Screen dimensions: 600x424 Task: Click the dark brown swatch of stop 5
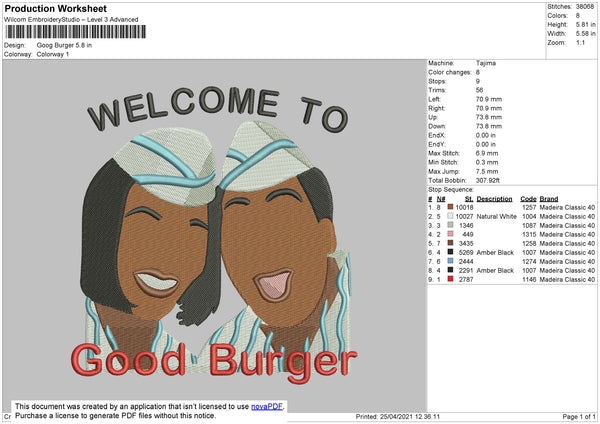450,243
